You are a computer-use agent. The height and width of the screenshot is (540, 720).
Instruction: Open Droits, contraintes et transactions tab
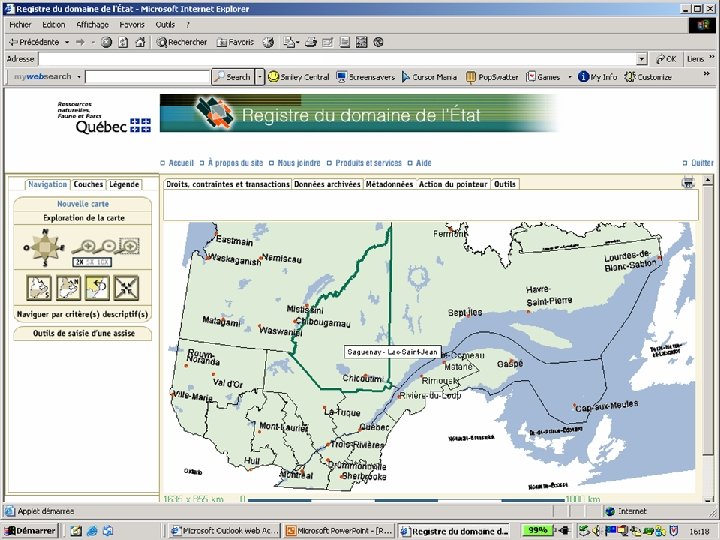click(x=228, y=184)
